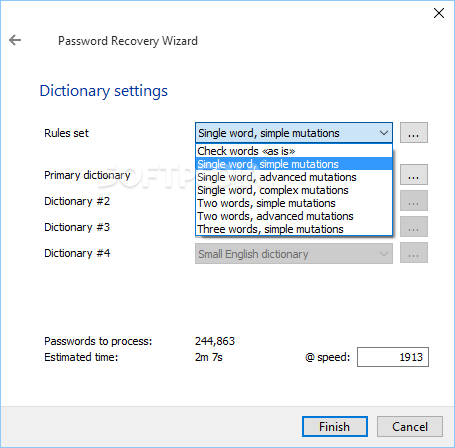The image size is (455, 448).
Task: Click ellipsis button next to Dictionary #3
Action: coord(414,227)
